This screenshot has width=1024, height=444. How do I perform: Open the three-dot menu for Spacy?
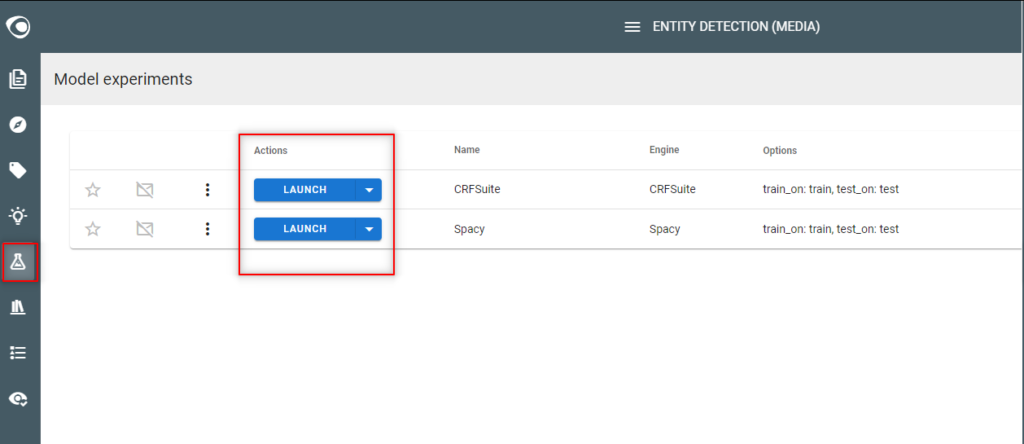(x=208, y=229)
